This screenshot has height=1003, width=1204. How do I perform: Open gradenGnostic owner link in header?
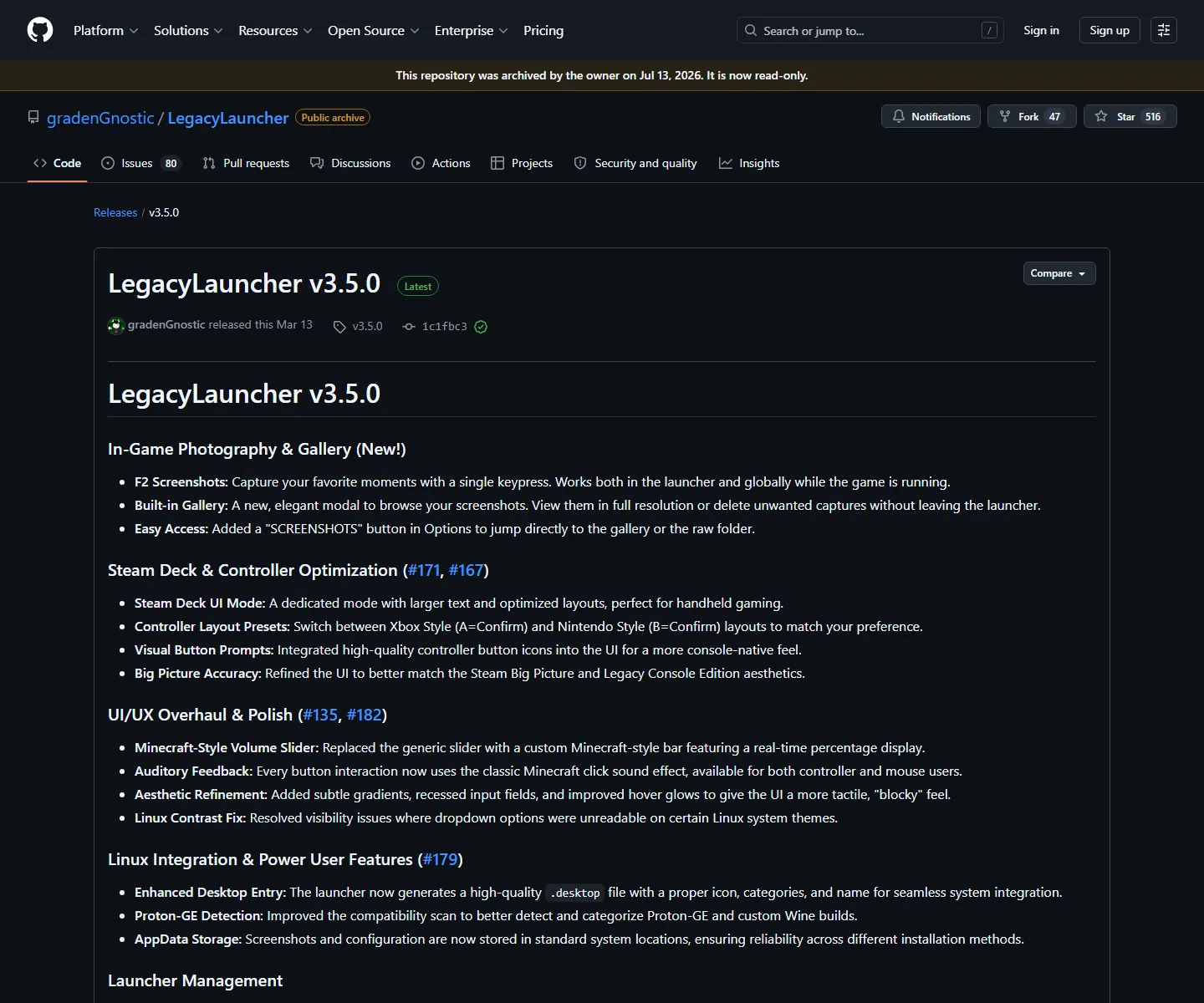(100, 118)
